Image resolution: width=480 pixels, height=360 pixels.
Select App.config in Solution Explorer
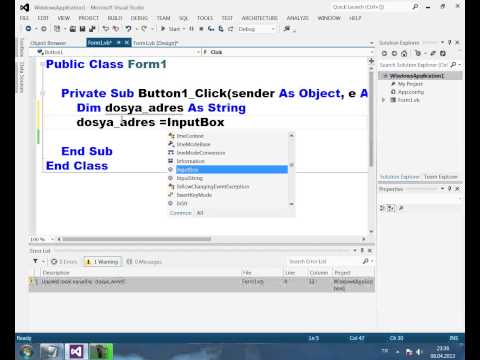411,92
